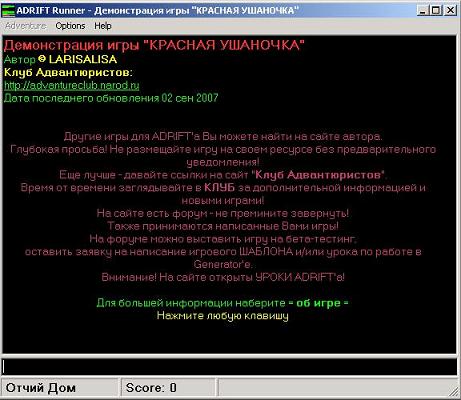Click the bold КЛУБ word in text
This screenshot has width=461, height=400.
[x=219, y=187]
